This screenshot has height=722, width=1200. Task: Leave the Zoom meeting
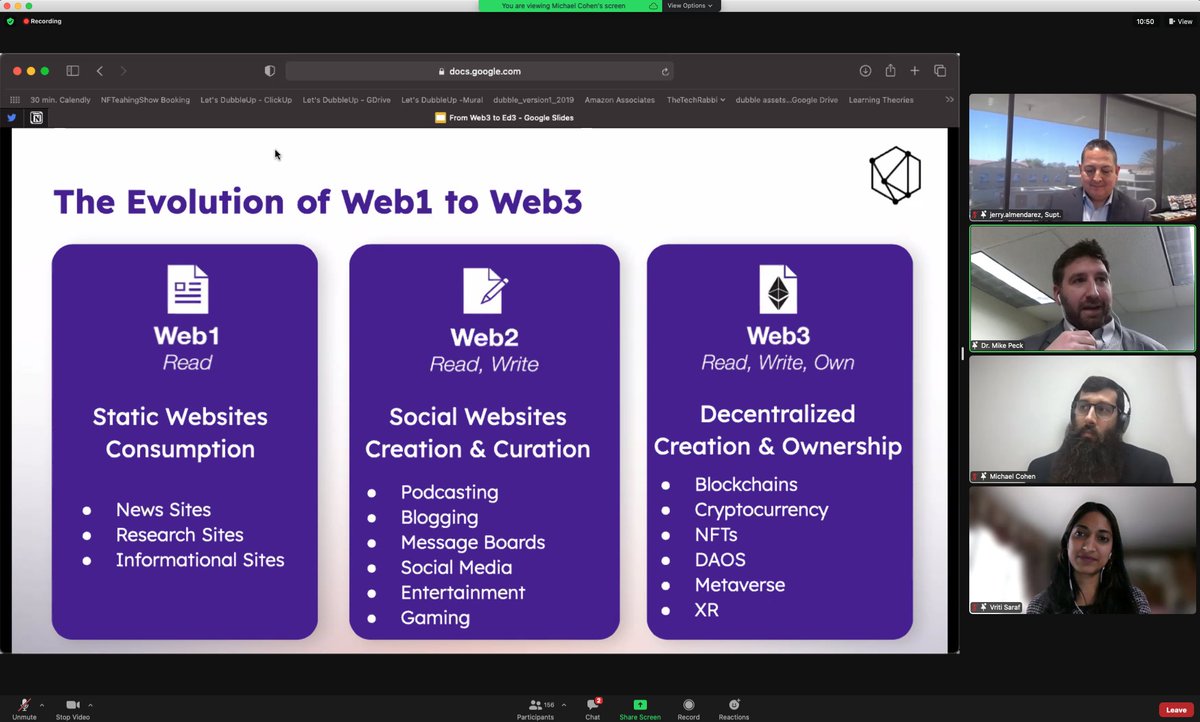1176,710
